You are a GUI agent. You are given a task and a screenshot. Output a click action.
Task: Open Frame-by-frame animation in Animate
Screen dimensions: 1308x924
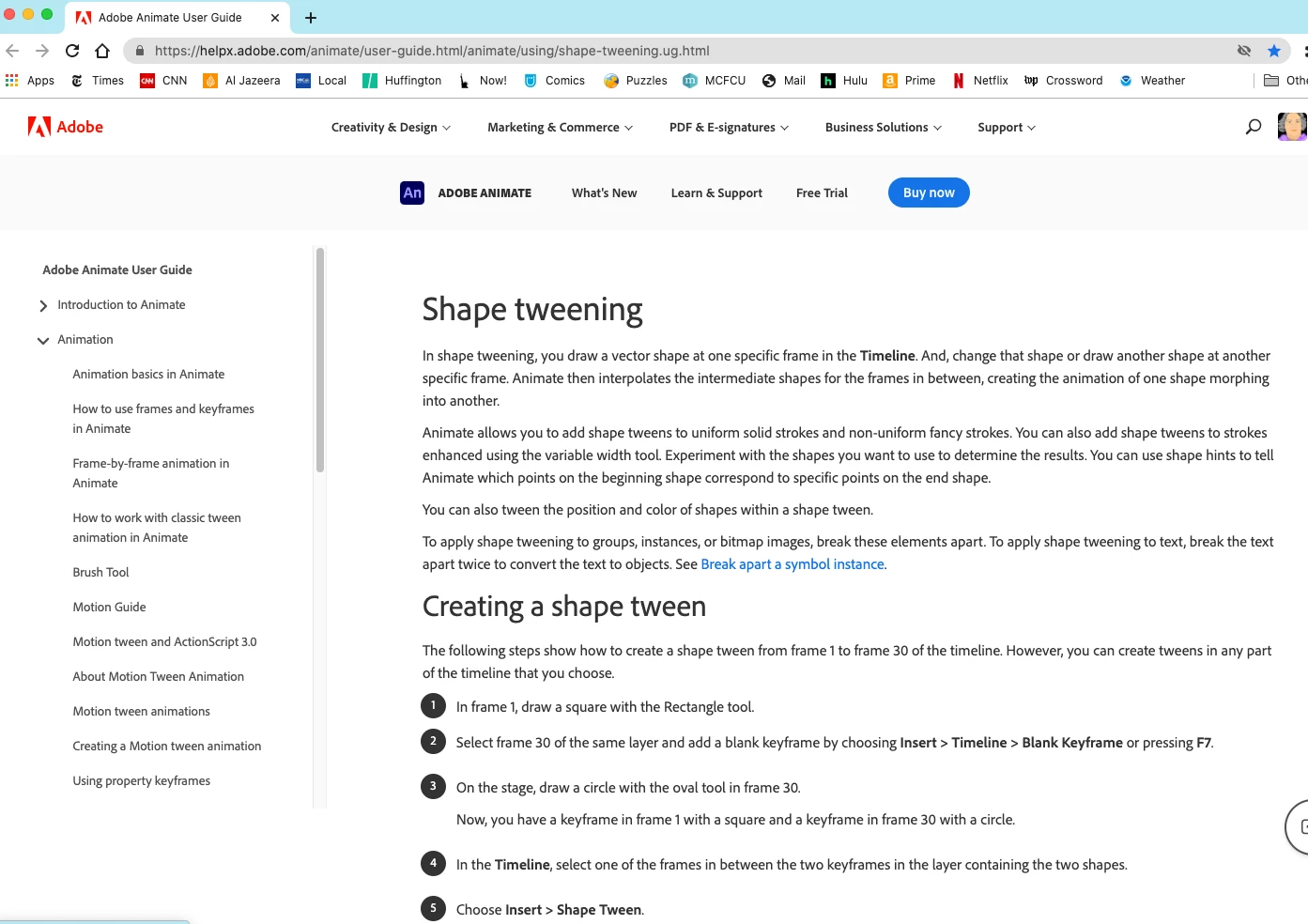click(x=151, y=473)
